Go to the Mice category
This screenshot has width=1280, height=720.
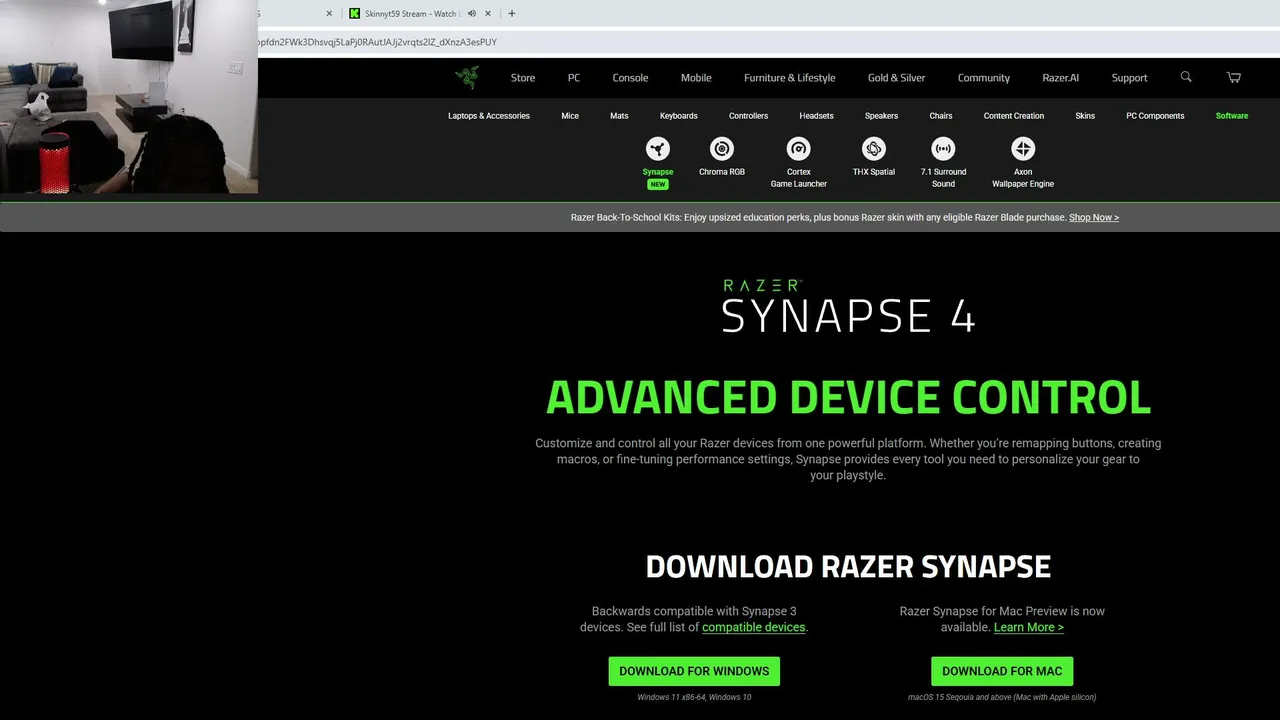click(570, 116)
